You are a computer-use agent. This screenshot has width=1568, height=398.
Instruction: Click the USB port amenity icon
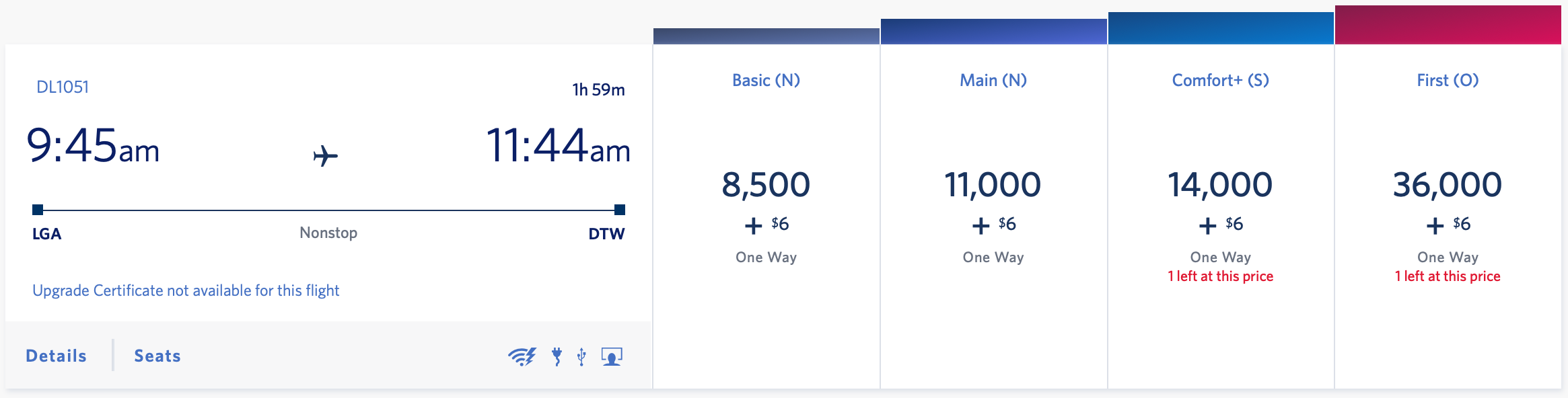[x=583, y=356]
